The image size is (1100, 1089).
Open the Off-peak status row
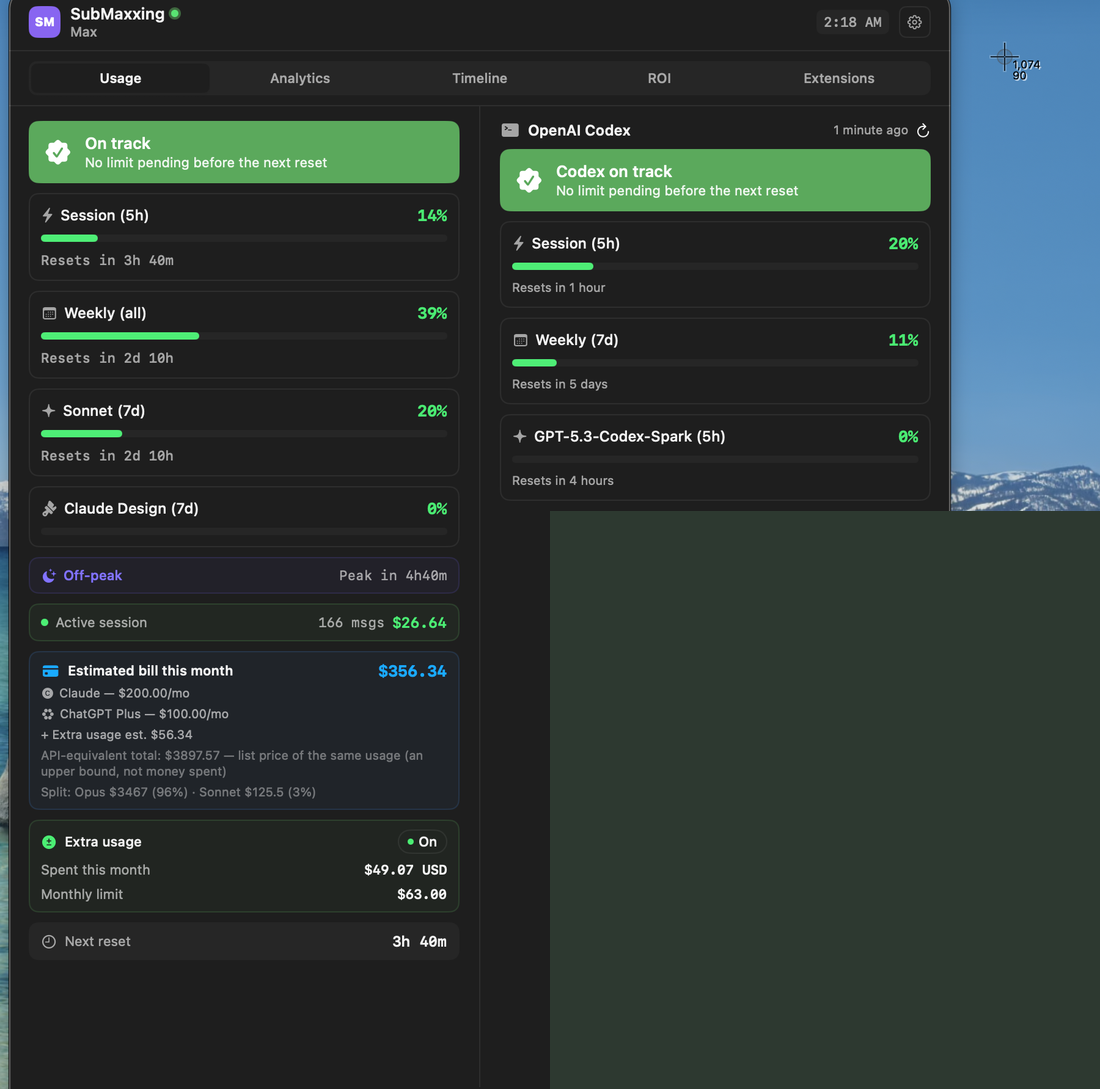(244, 575)
